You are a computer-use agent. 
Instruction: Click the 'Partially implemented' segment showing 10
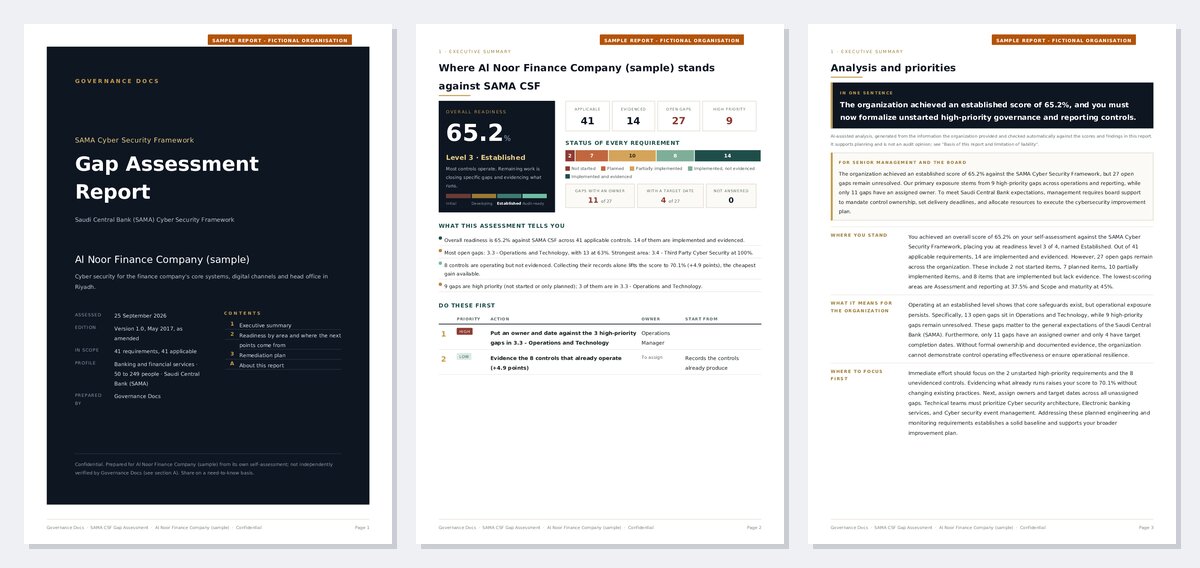point(633,156)
